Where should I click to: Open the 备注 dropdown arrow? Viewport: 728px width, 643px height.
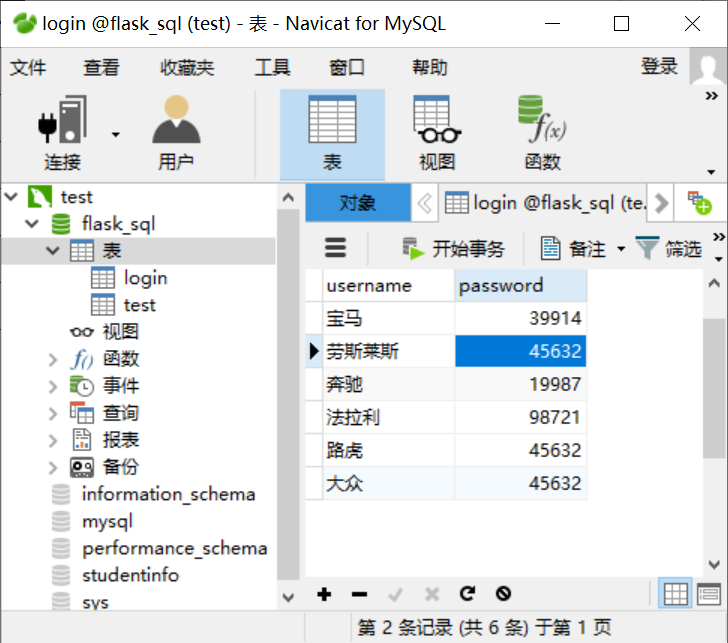tap(621, 249)
